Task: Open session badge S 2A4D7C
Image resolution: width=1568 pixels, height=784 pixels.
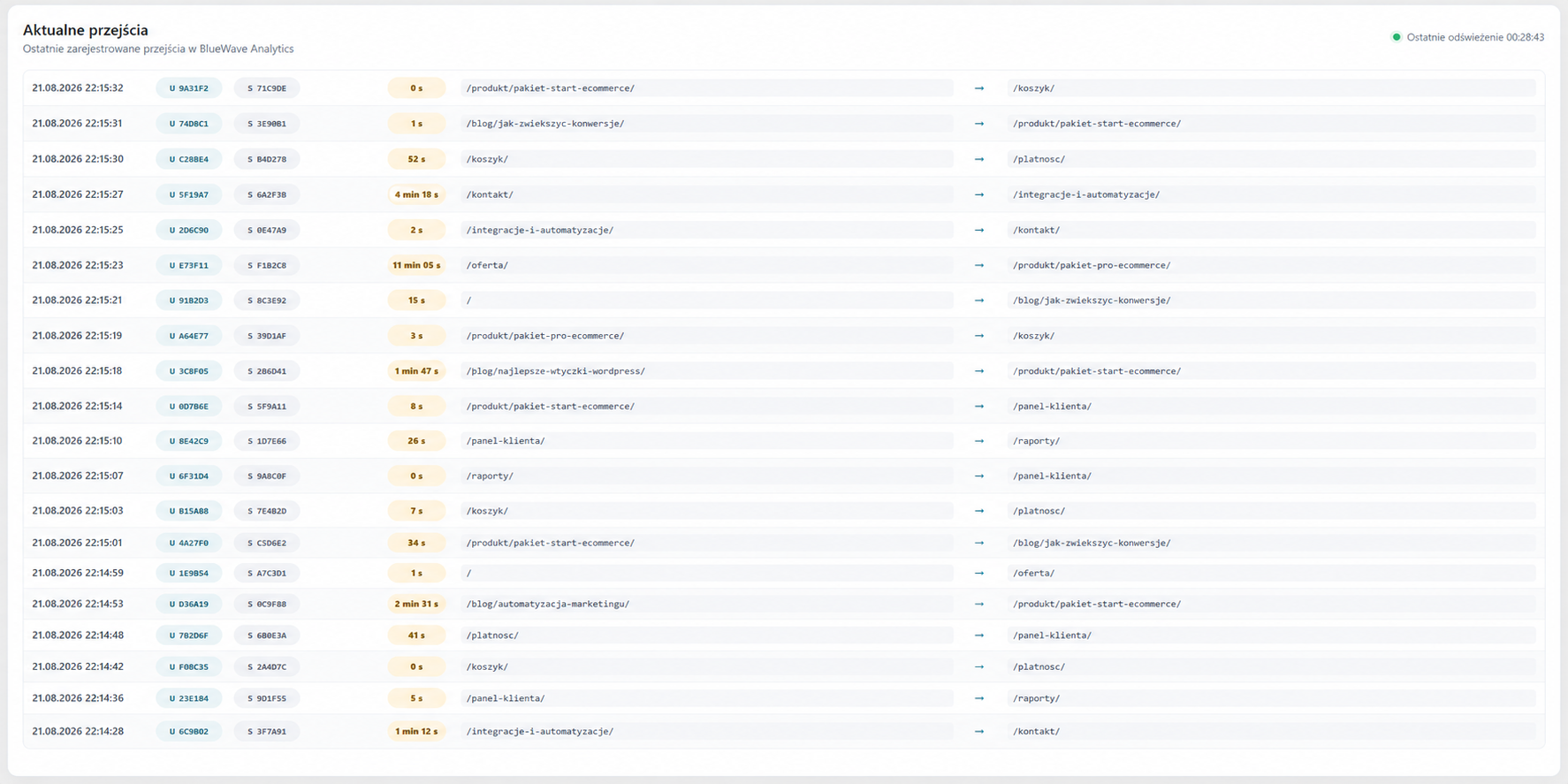Action: 267,667
